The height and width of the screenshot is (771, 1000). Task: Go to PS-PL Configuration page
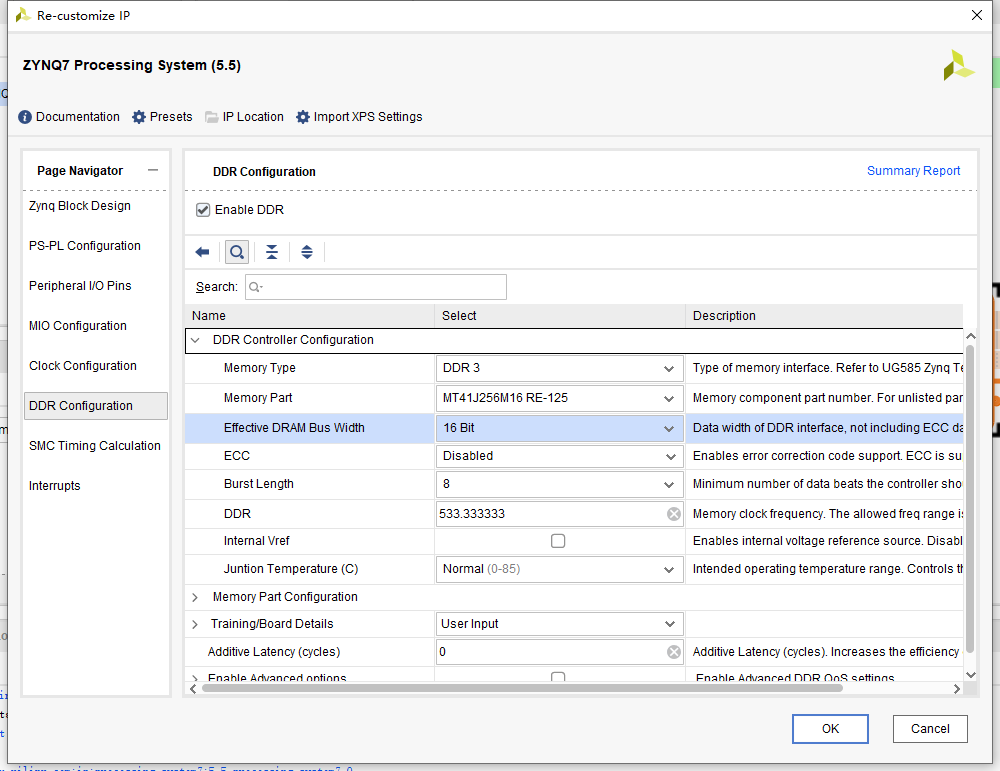pyautogui.click(x=85, y=246)
